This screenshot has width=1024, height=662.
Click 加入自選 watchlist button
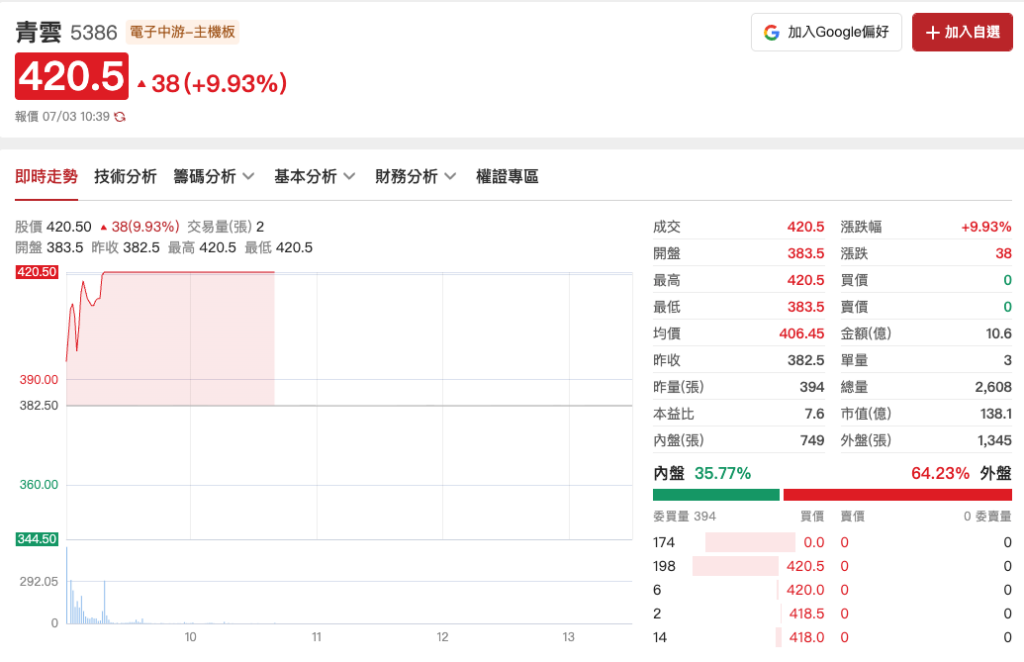[962, 32]
